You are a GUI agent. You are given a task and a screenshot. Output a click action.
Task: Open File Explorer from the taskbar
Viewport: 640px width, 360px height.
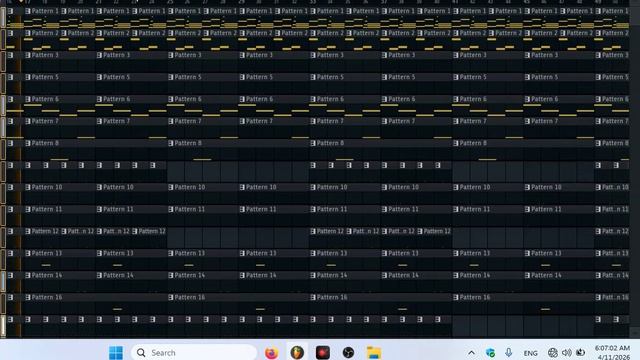(374, 353)
